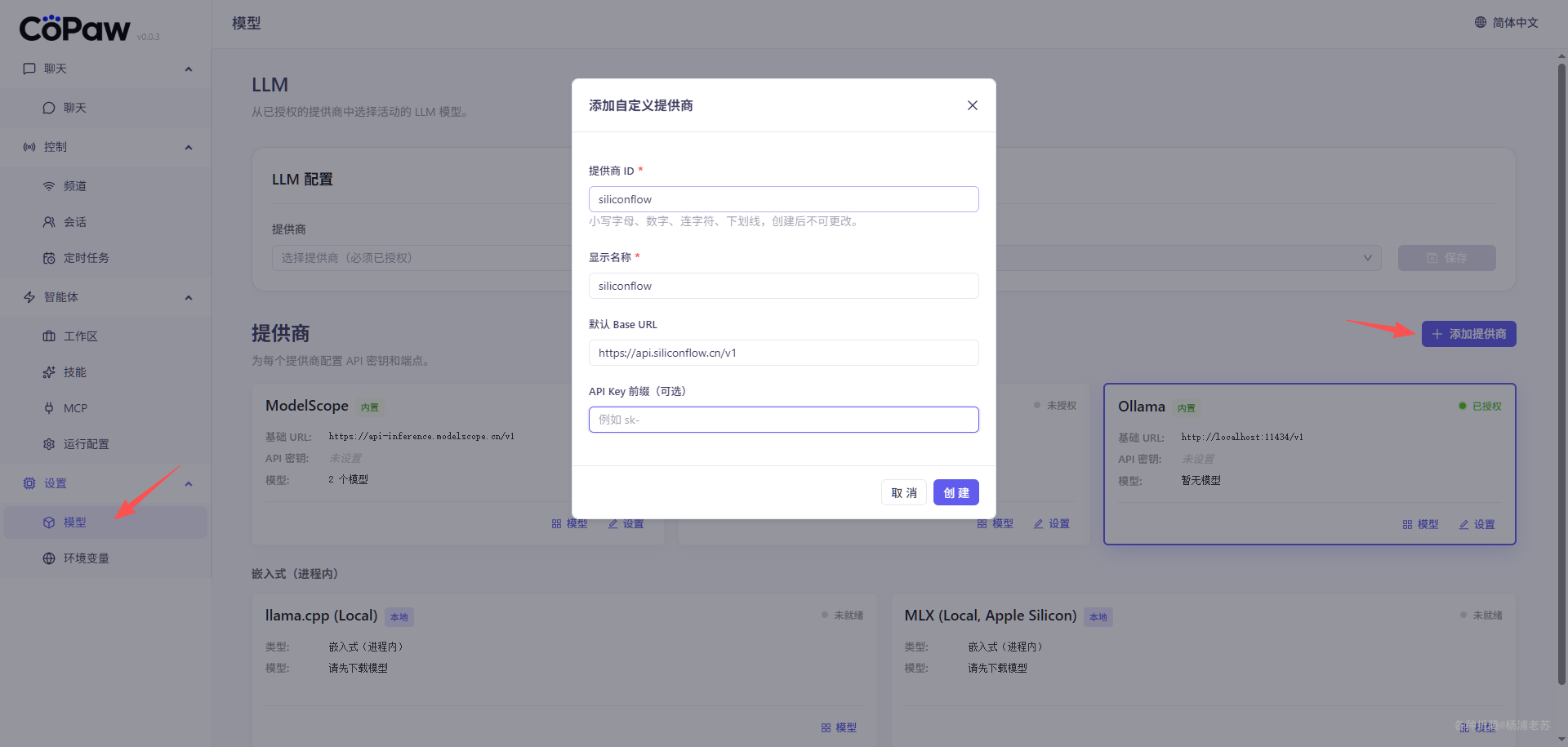Screen dimensions: 1568x747
Task: Click the chip icon beside 设置
Action: point(29,483)
